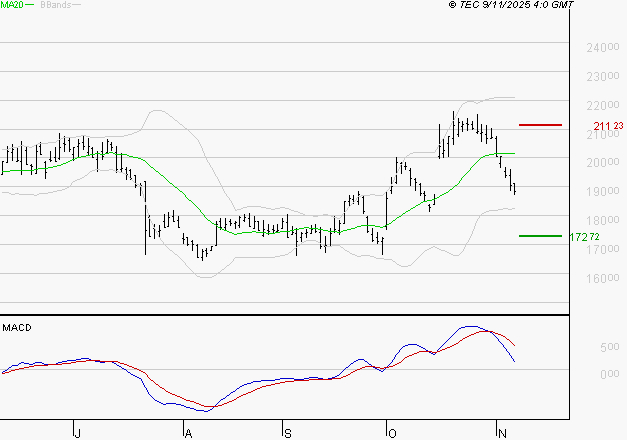Click the 190.00 price axis label
The height and width of the screenshot is (440, 627).
[603, 192]
